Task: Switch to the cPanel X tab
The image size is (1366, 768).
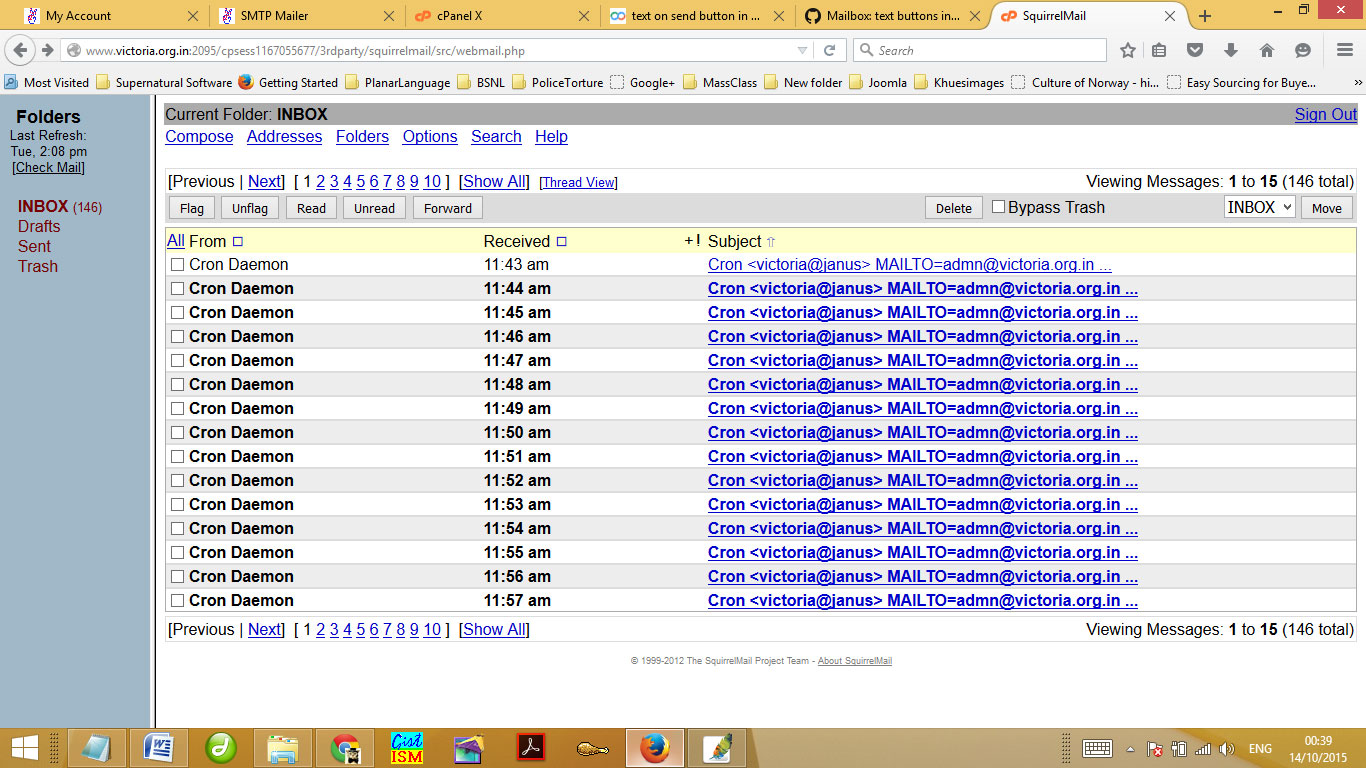Action: 497,16
